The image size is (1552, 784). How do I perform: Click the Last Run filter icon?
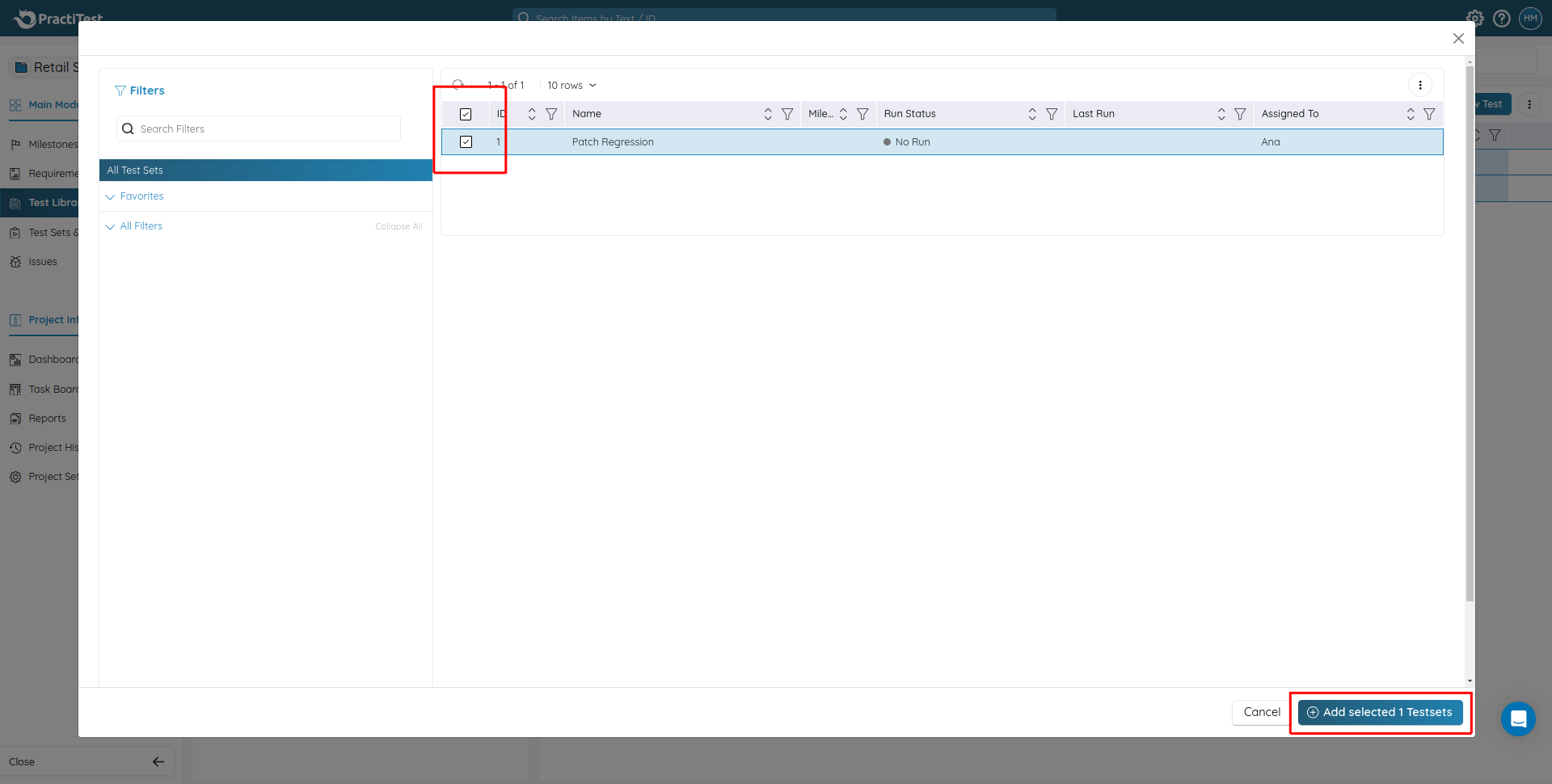tap(1240, 114)
